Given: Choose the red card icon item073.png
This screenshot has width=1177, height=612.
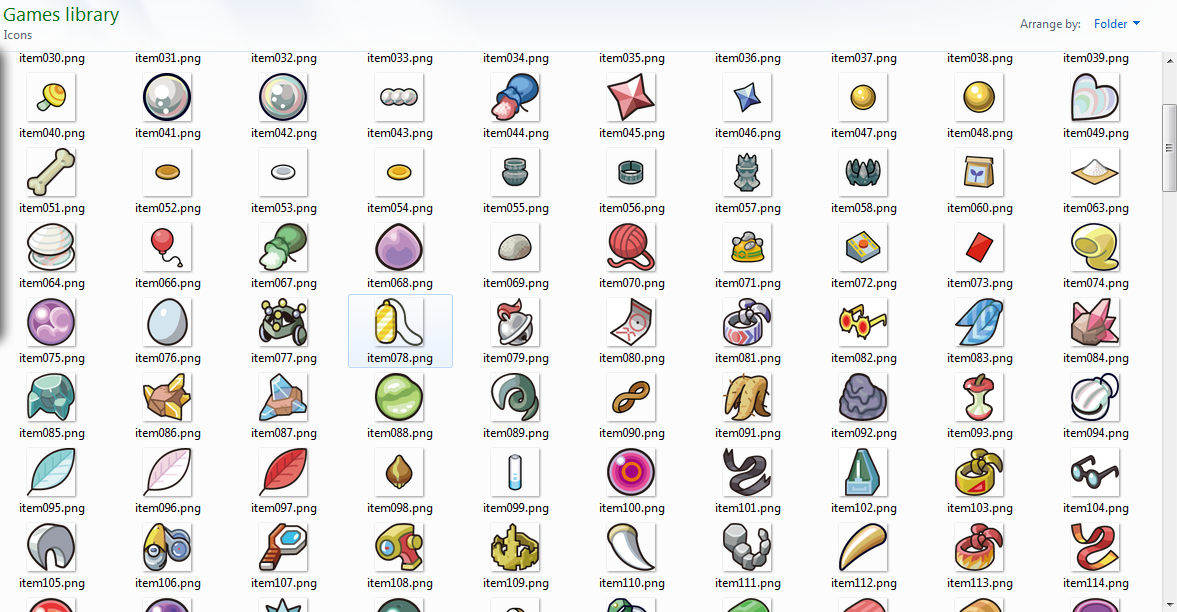Looking at the screenshot, I should coord(980,247).
